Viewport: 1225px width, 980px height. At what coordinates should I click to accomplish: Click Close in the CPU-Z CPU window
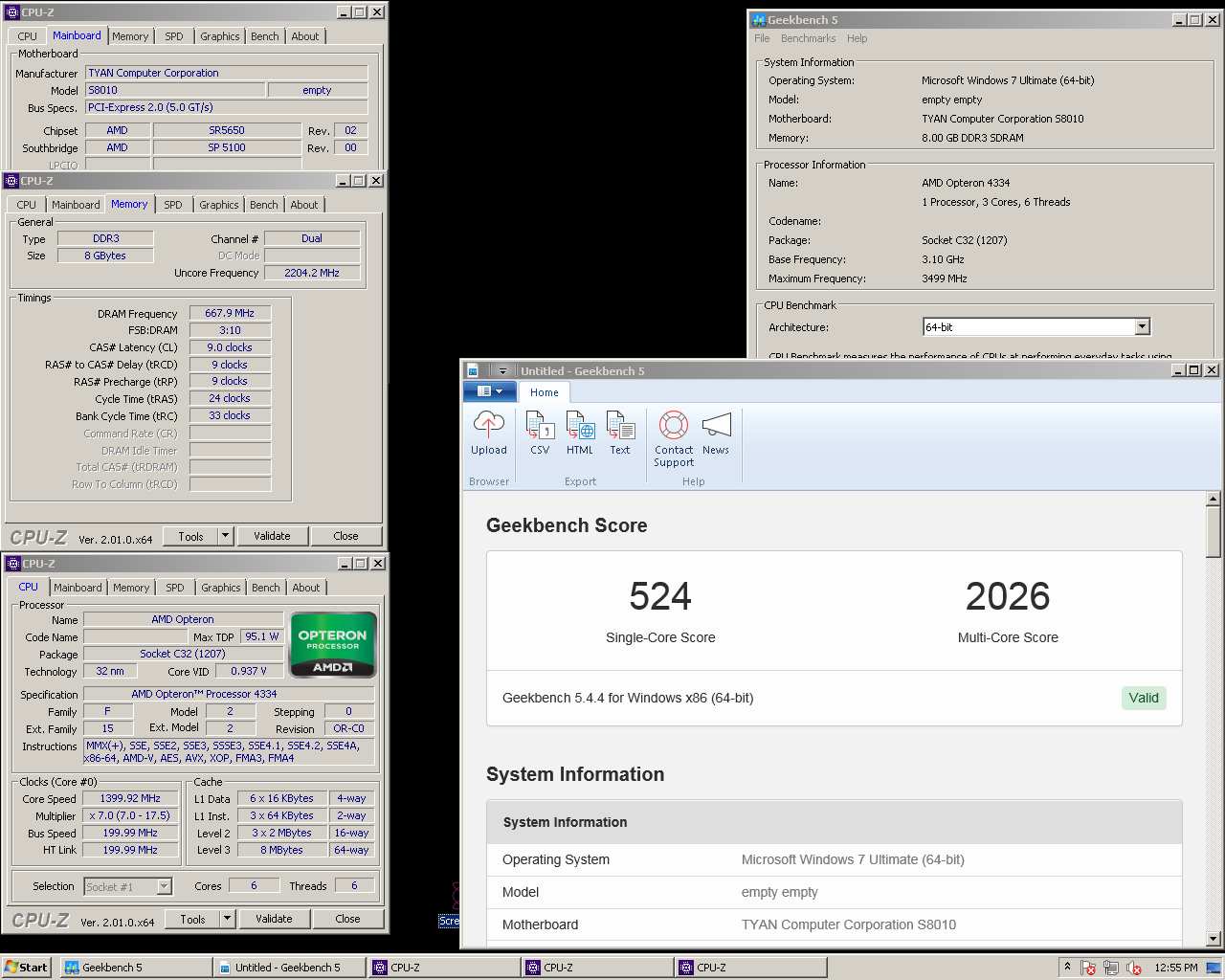click(347, 919)
